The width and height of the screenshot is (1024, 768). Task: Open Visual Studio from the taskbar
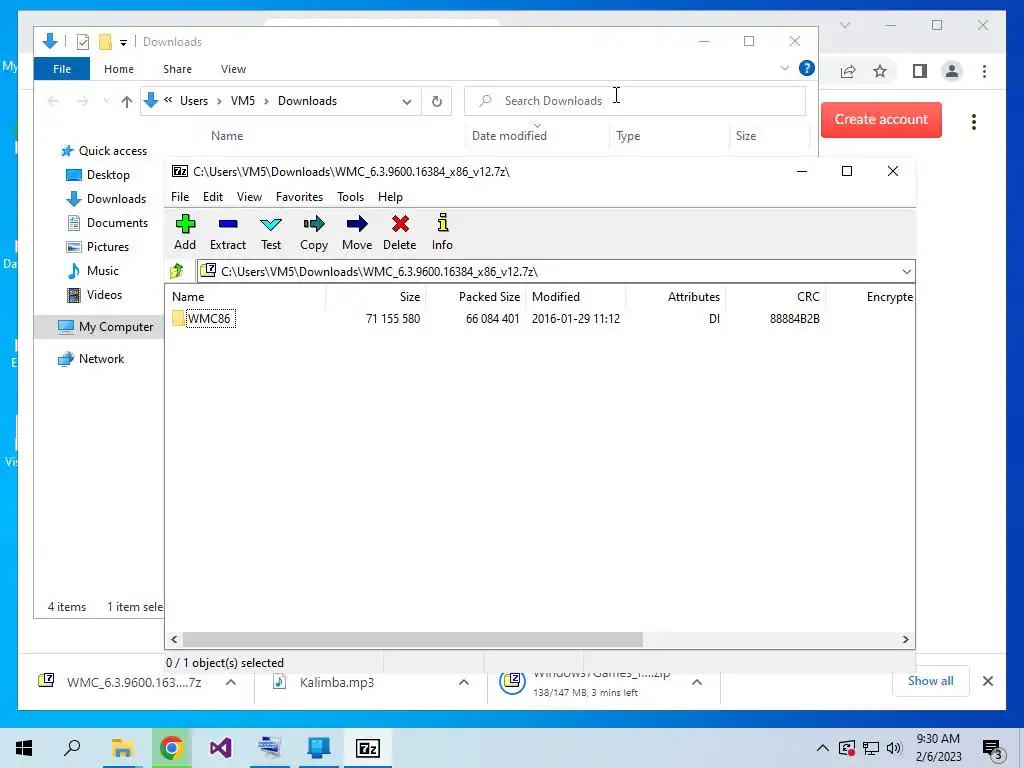[x=220, y=748]
